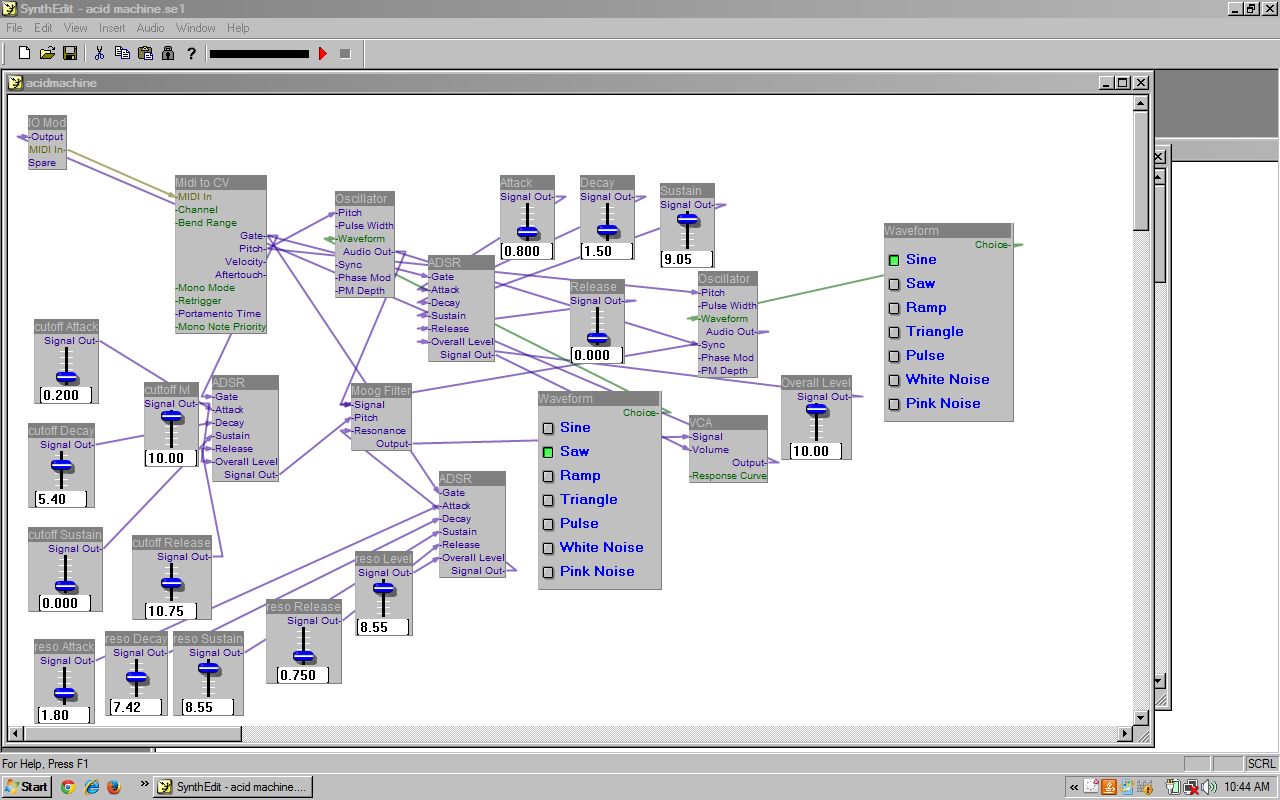1280x800 pixels.
Task: Click the upper Oscillator module header
Action: [x=365, y=199]
